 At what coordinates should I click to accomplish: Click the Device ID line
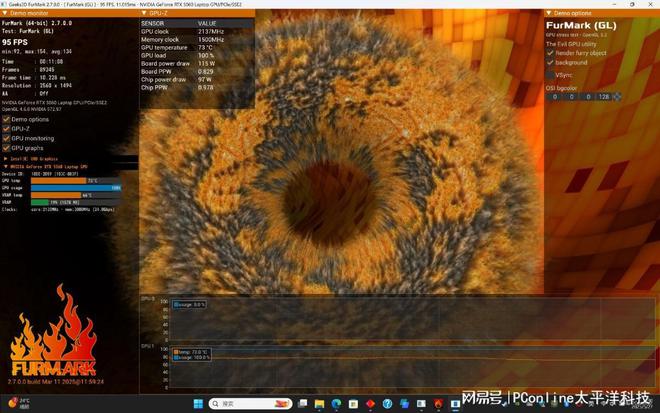click(x=40, y=173)
